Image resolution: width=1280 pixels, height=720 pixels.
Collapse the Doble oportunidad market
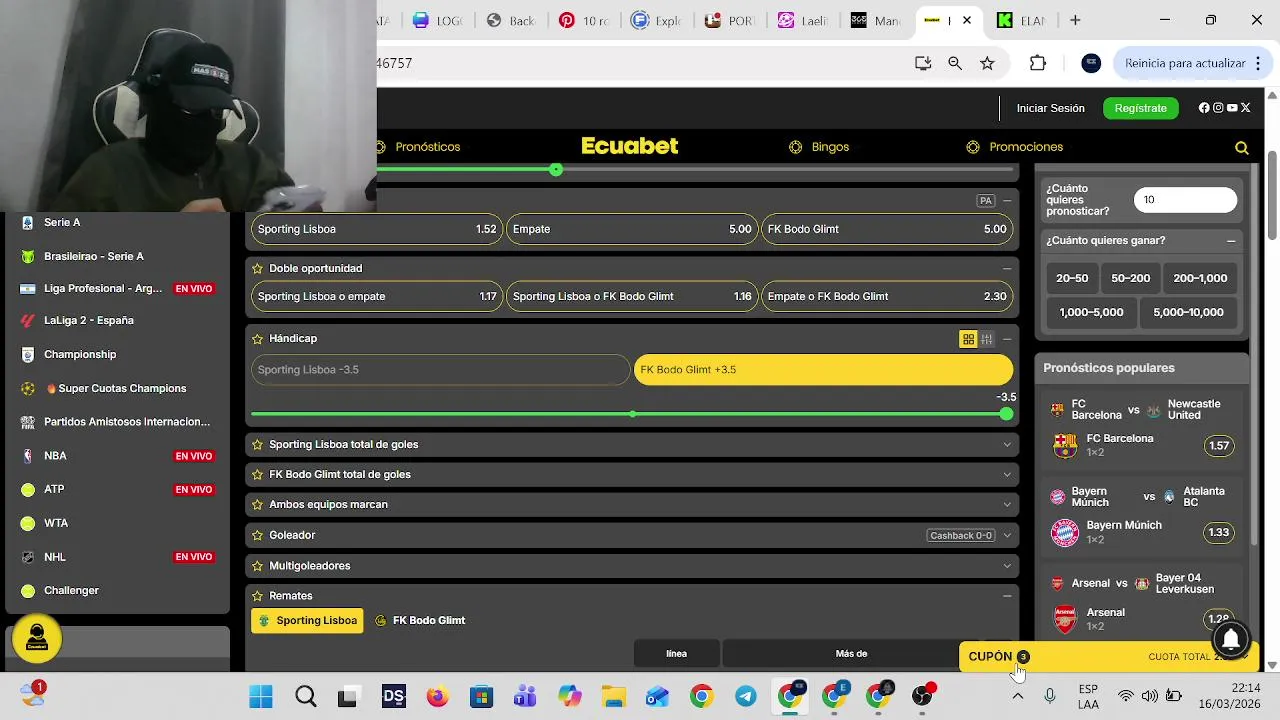point(1007,268)
